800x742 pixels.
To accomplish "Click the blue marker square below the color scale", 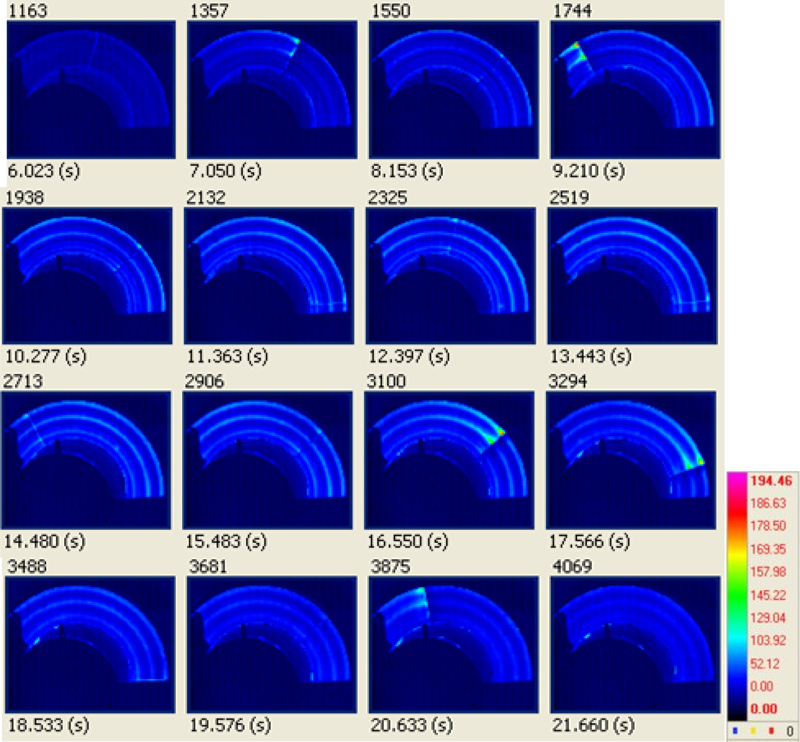I will pyautogui.click(x=734, y=730).
